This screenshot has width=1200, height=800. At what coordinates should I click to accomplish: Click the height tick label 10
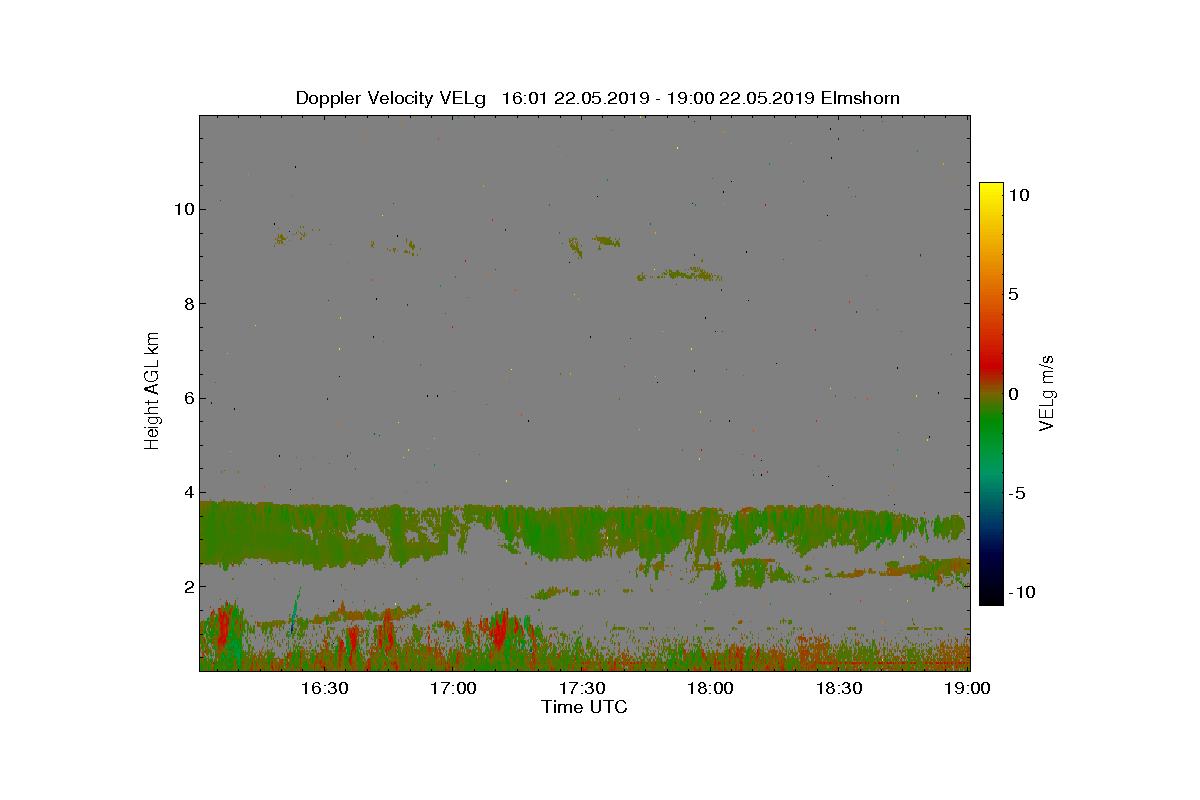183,209
